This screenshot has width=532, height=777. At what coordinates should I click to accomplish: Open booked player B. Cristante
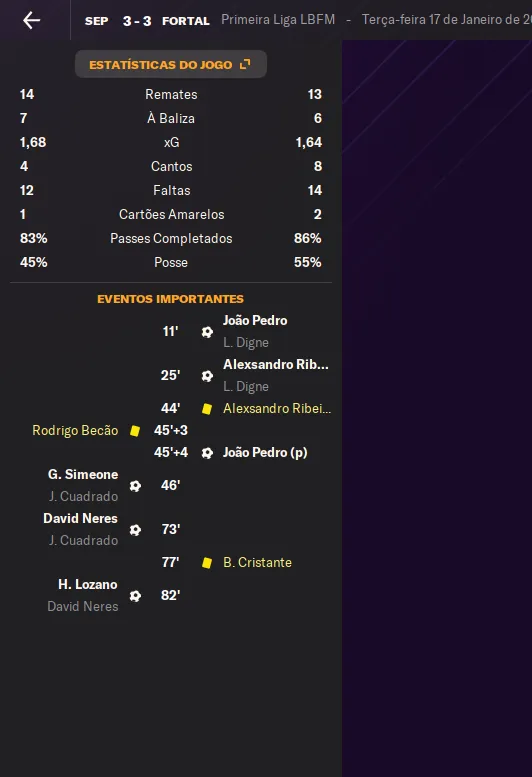258,562
